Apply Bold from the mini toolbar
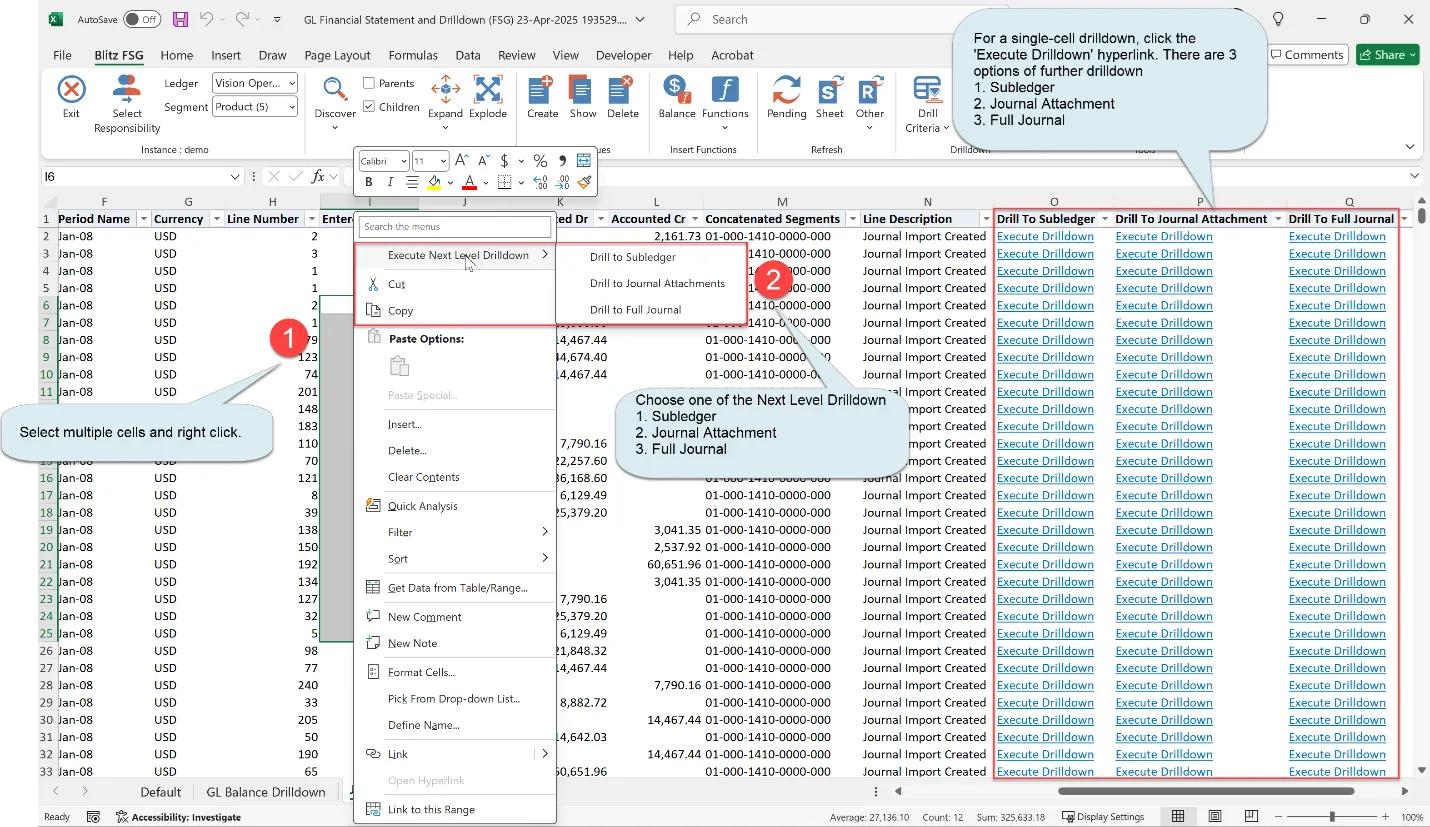 click(369, 182)
